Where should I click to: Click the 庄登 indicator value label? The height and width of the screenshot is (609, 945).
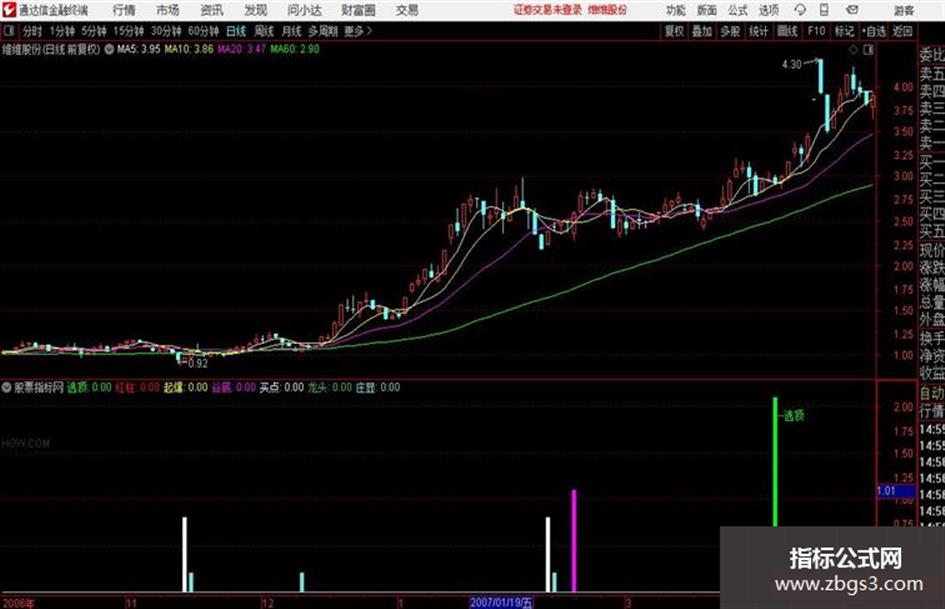click(378, 388)
